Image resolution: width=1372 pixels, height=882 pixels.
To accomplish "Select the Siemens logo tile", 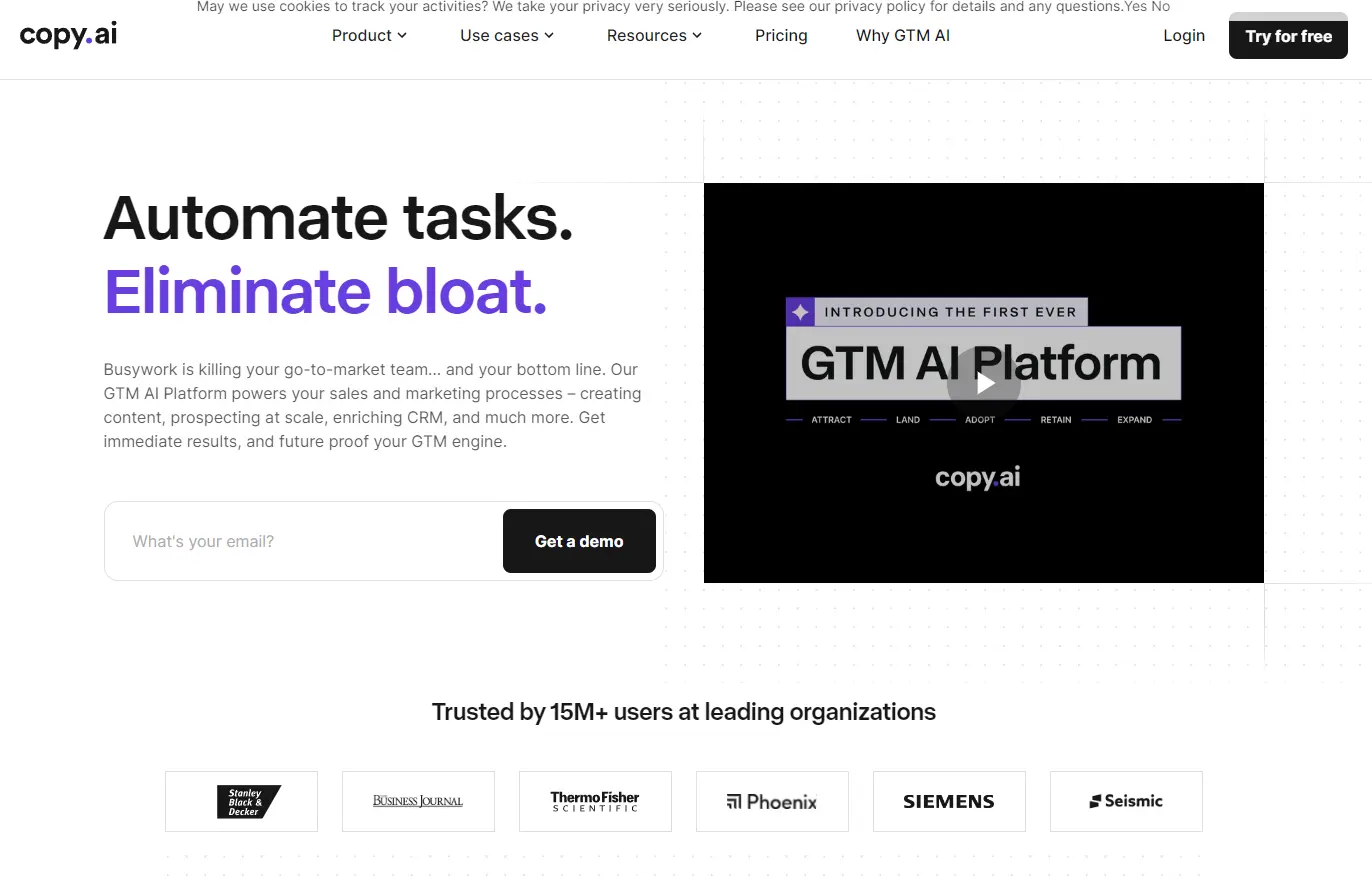I will tap(949, 801).
